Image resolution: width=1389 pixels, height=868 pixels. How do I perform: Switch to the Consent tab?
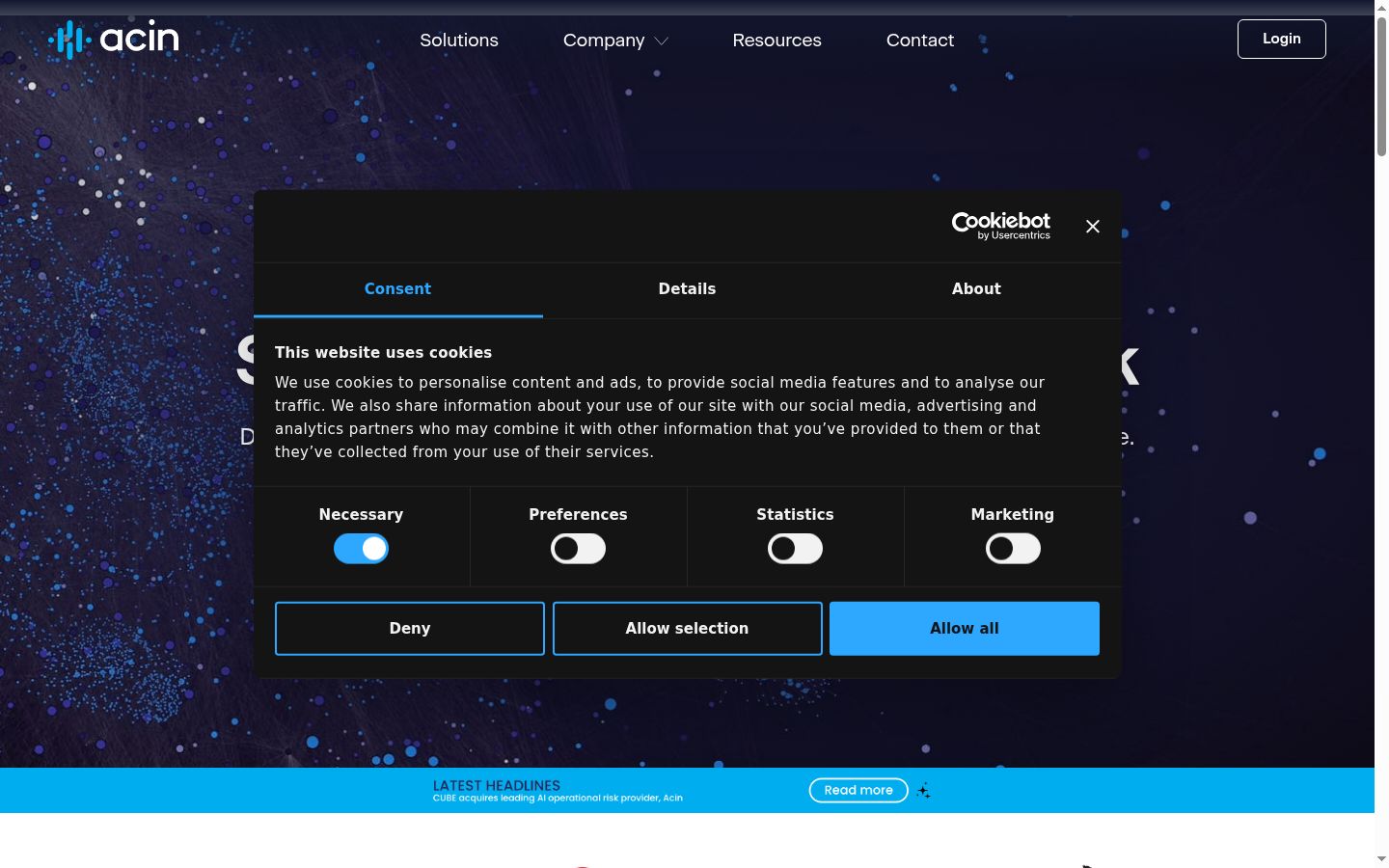tap(397, 289)
